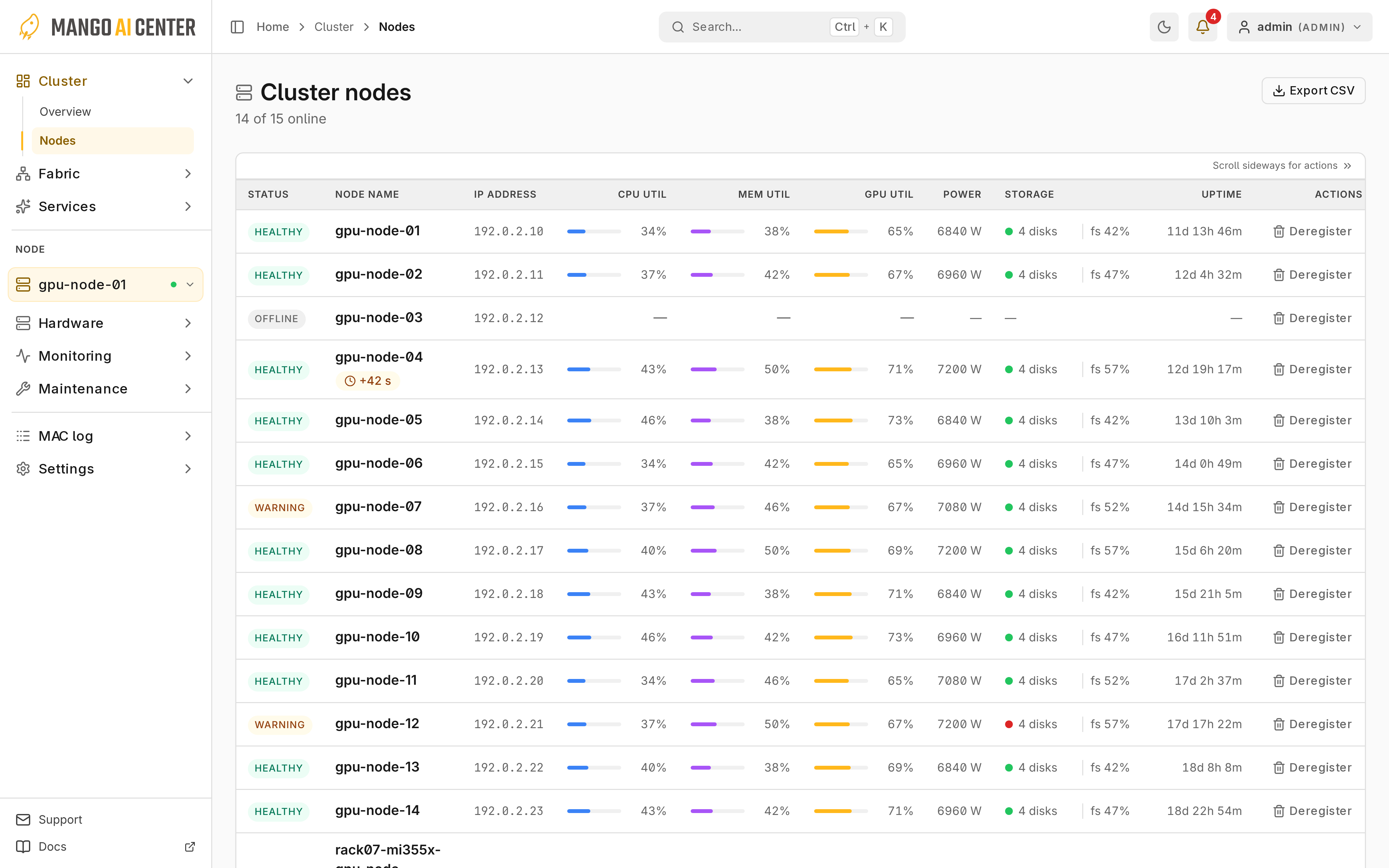Click the red disk status dot for gpu-node-12

1008,724
